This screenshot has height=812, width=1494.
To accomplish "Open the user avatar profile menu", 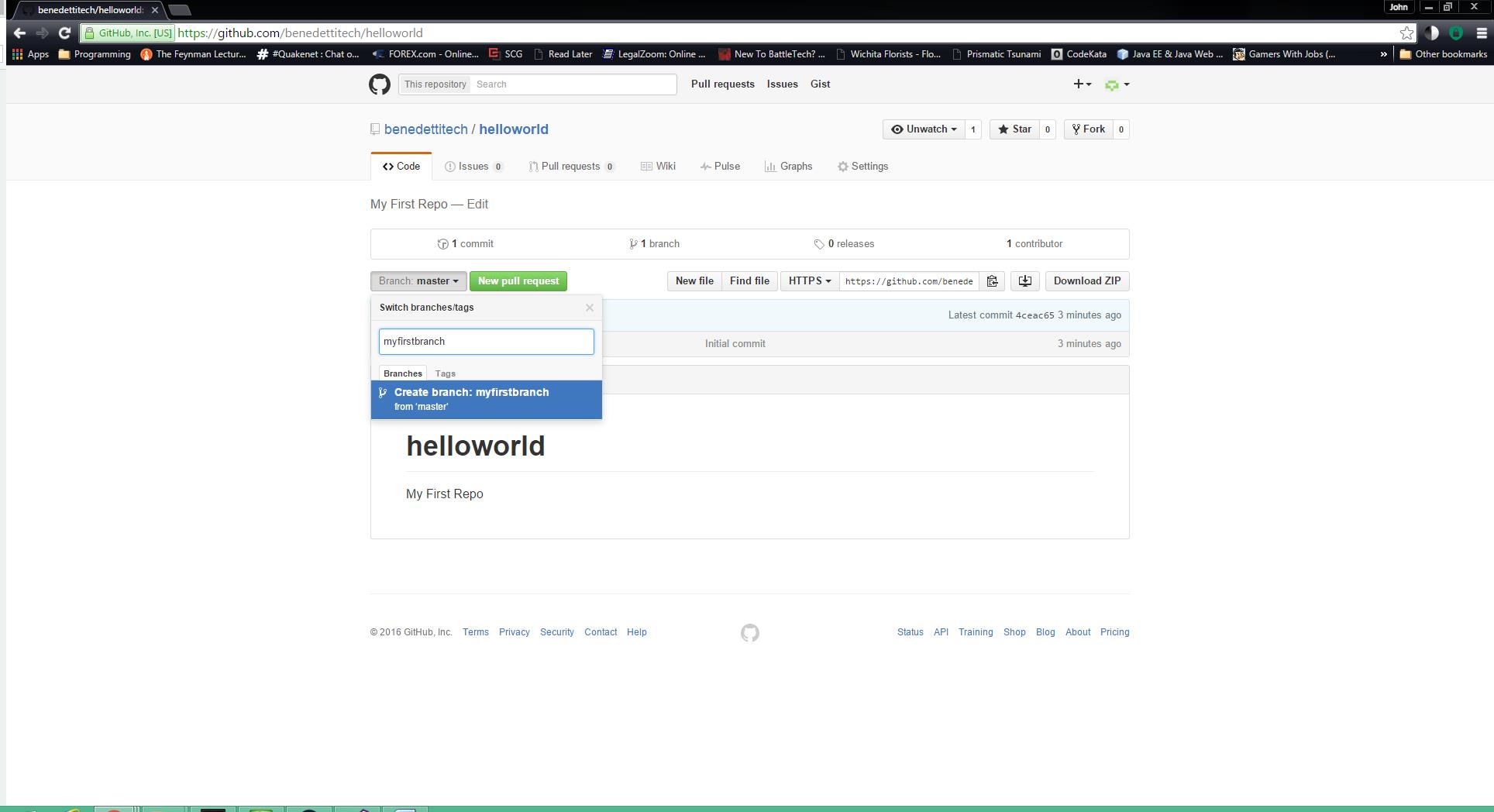I will coord(1117,84).
